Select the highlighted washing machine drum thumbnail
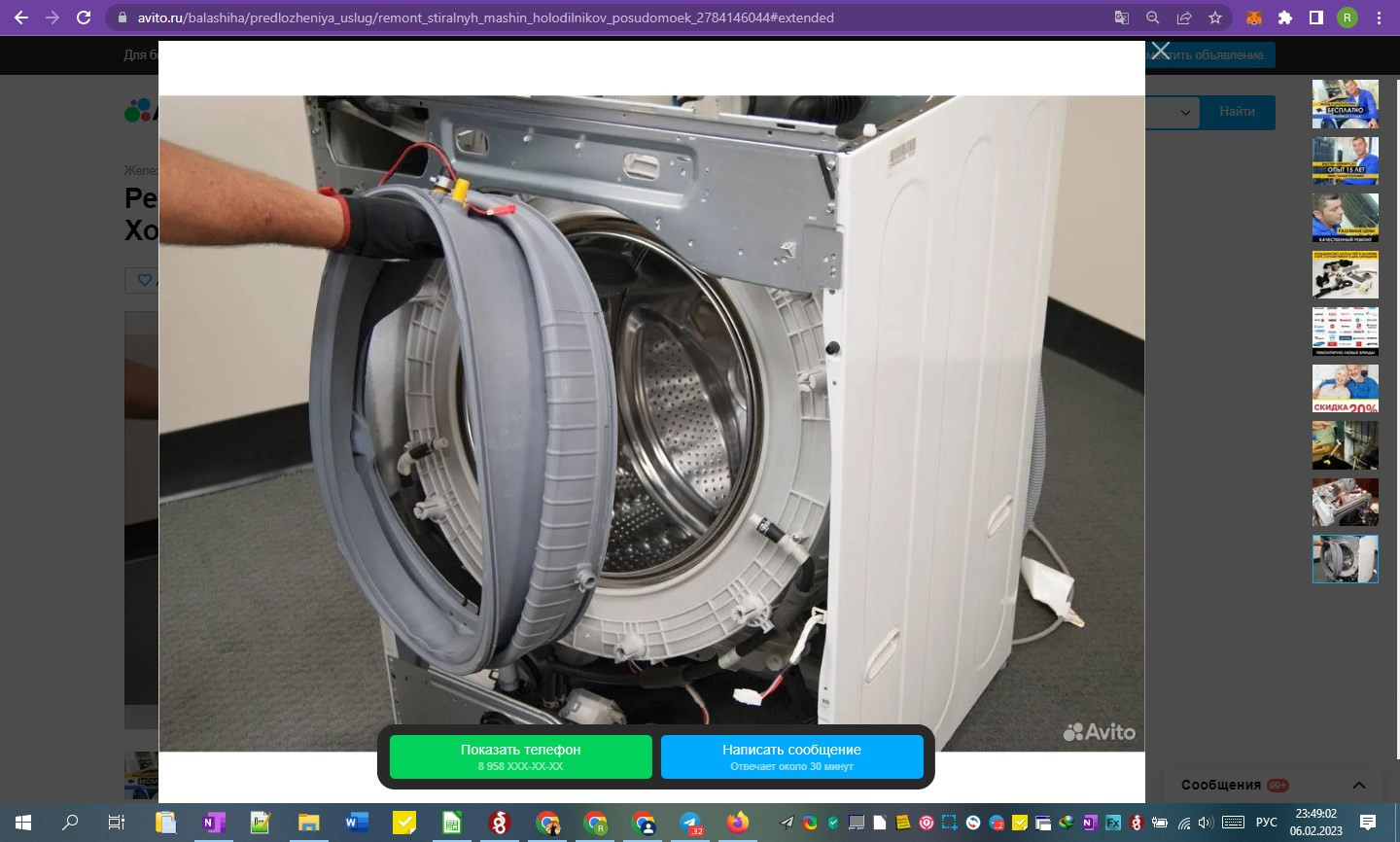Image resolution: width=1400 pixels, height=842 pixels. click(x=1346, y=559)
